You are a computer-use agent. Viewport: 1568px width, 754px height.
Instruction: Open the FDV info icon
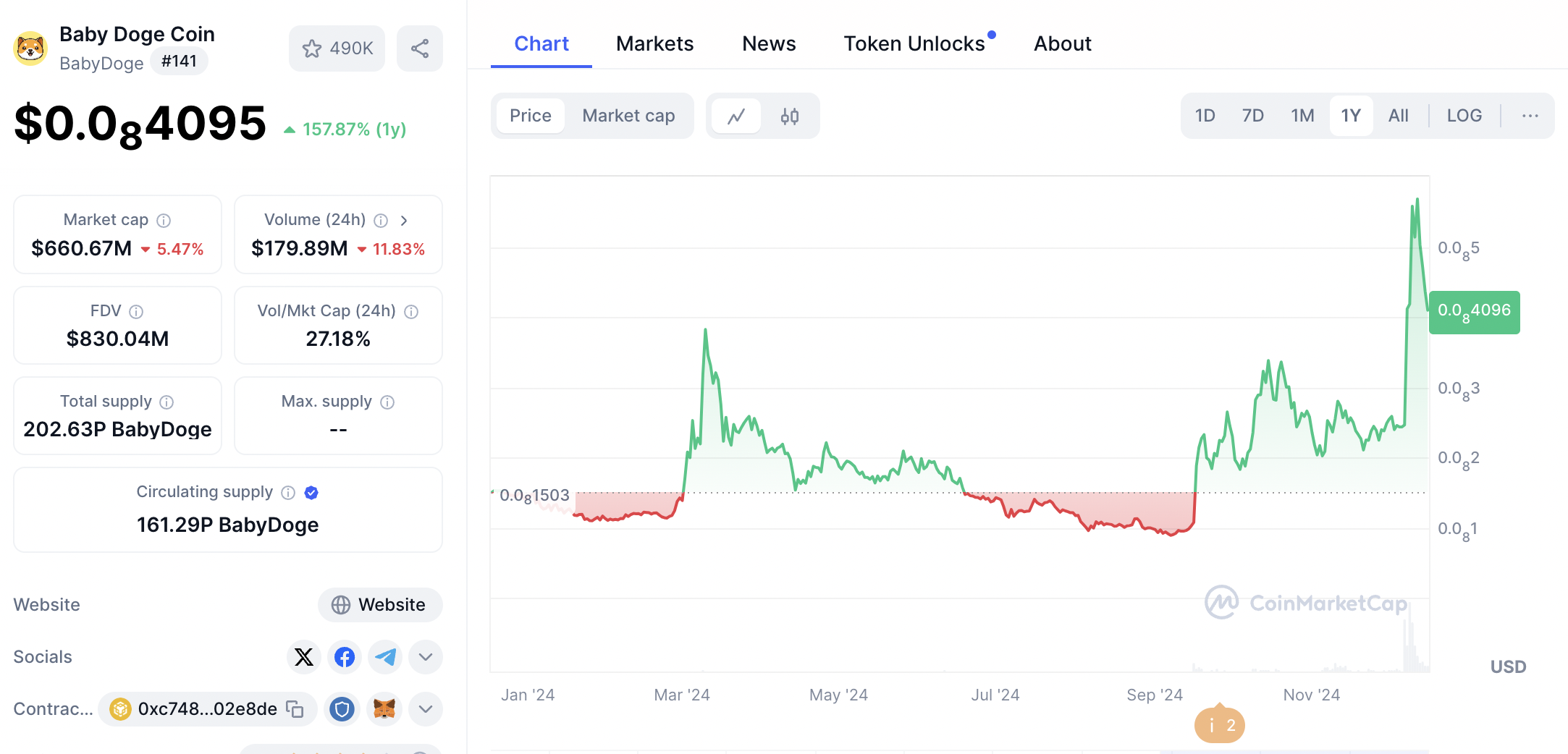(x=136, y=311)
